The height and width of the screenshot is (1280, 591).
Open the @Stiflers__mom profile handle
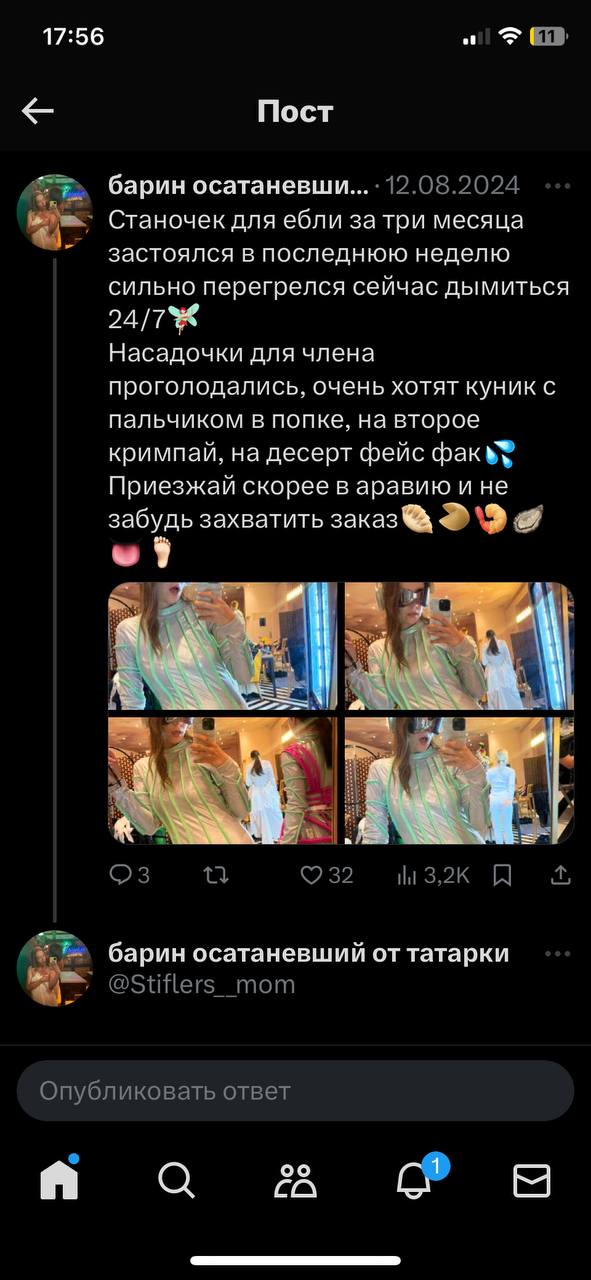202,984
